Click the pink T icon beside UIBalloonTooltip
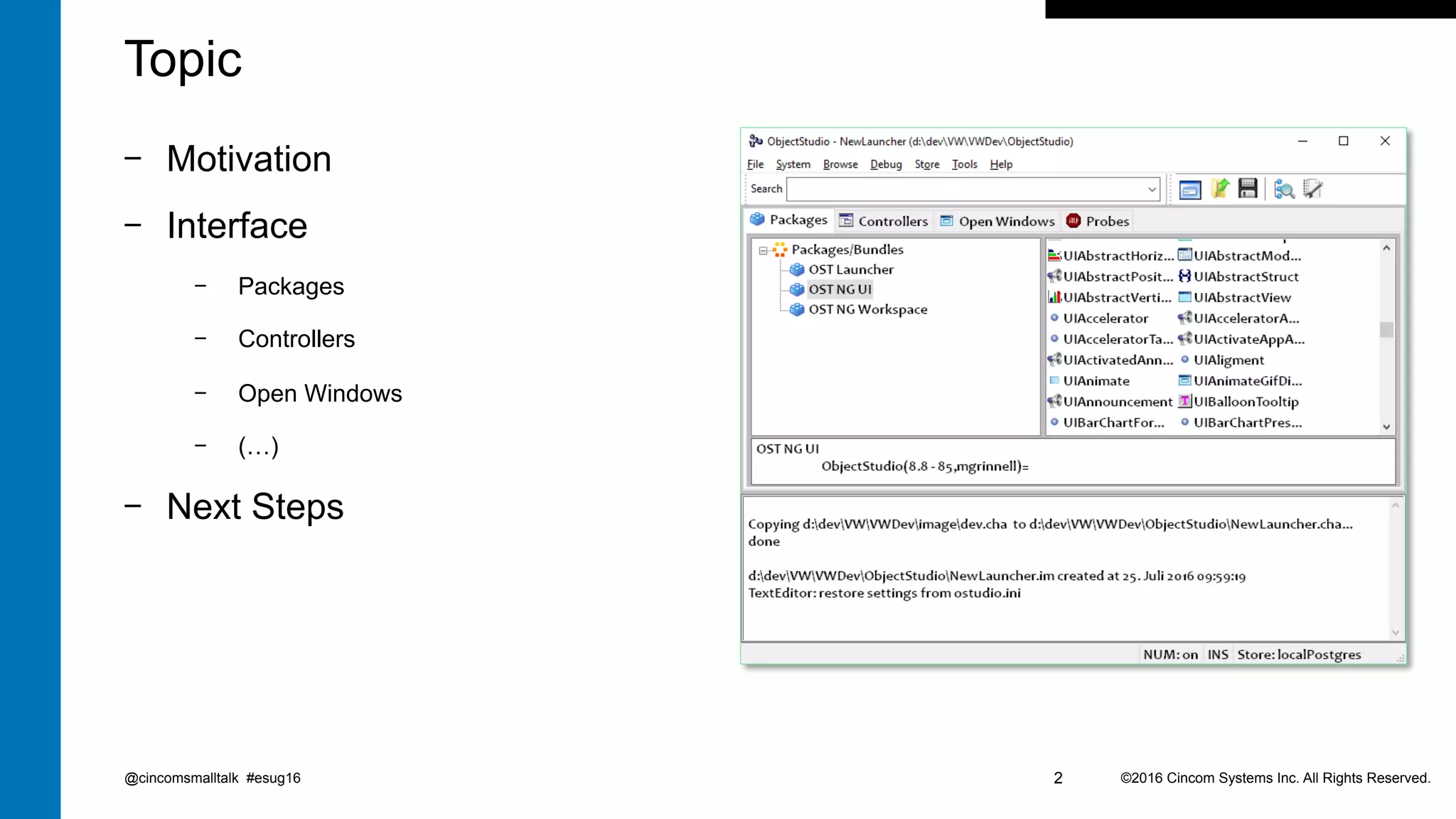The height and width of the screenshot is (819, 1456). (x=1184, y=401)
